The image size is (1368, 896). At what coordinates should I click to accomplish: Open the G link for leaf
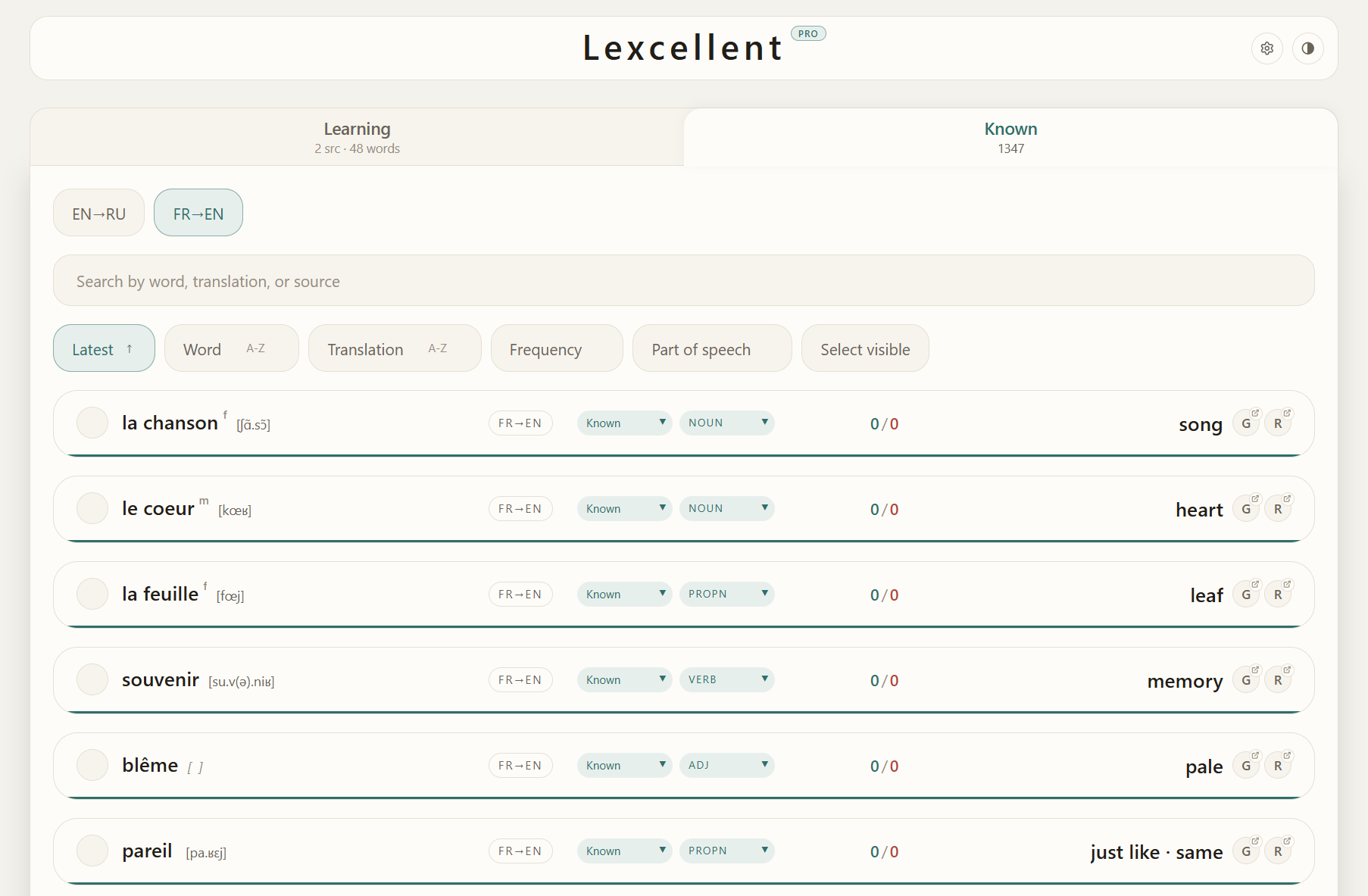[x=1246, y=595]
